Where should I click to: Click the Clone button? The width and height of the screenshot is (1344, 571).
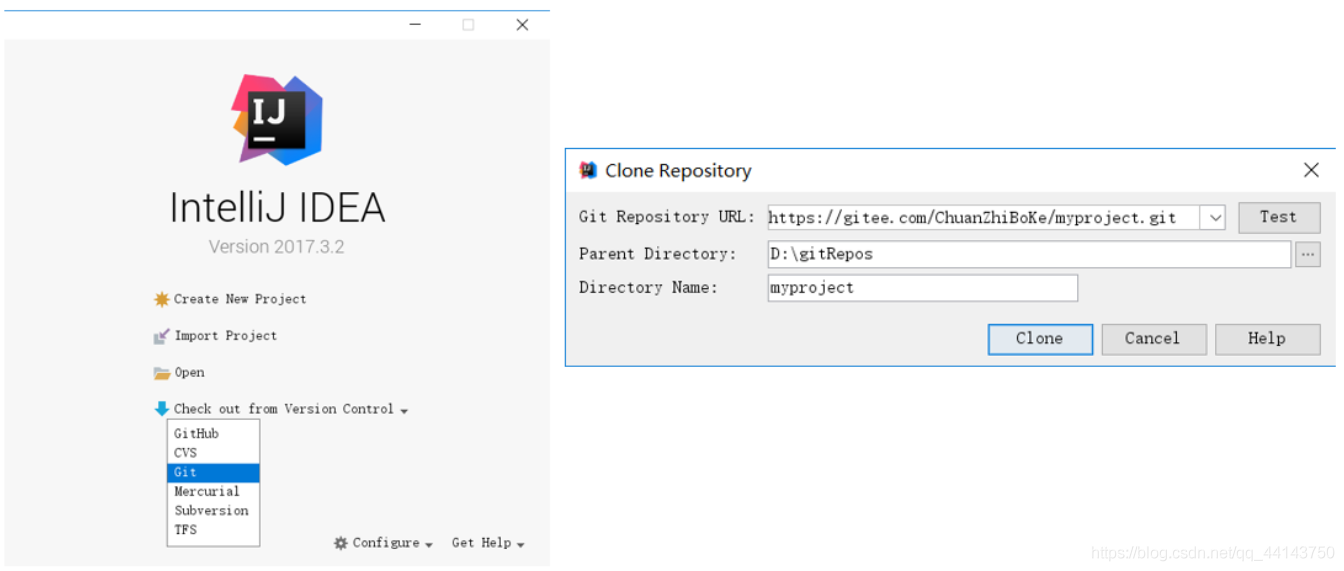tap(1040, 339)
